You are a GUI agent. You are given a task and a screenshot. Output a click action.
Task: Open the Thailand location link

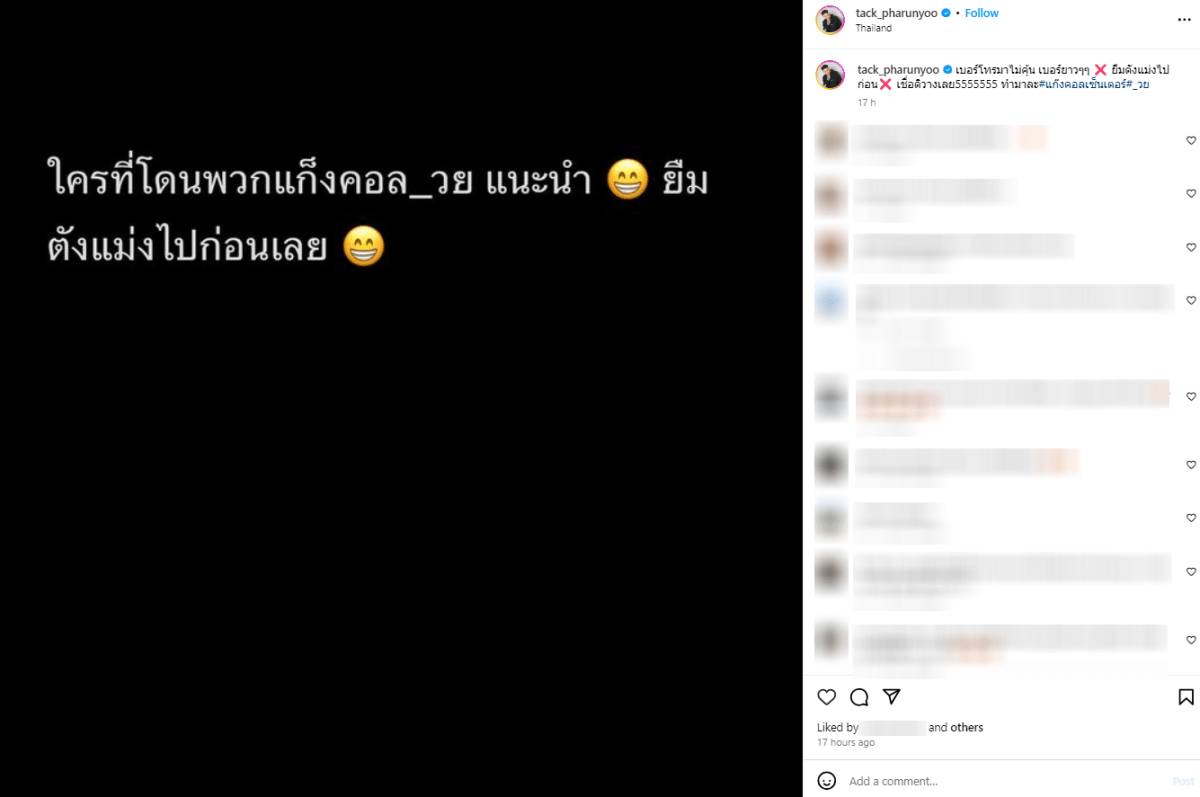coord(874,28)
